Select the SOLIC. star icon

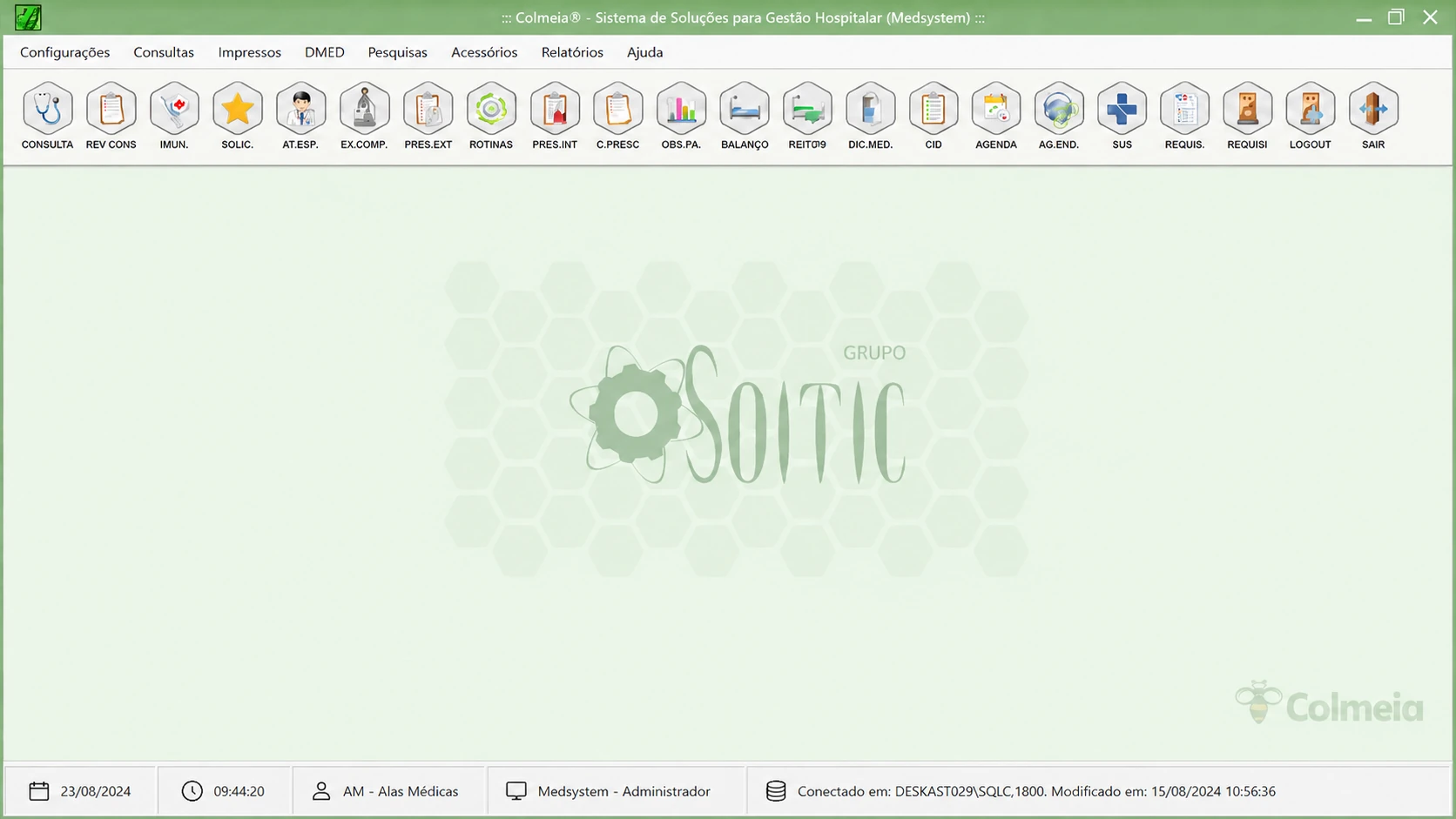pyautogui.click(x=238, y=109)
